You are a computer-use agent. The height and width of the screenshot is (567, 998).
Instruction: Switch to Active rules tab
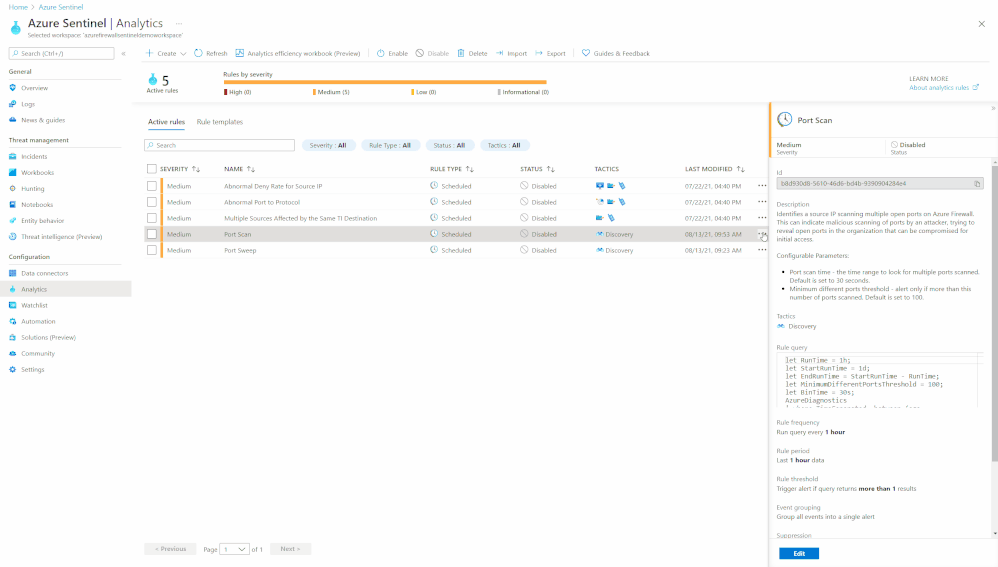coord(166,122)
